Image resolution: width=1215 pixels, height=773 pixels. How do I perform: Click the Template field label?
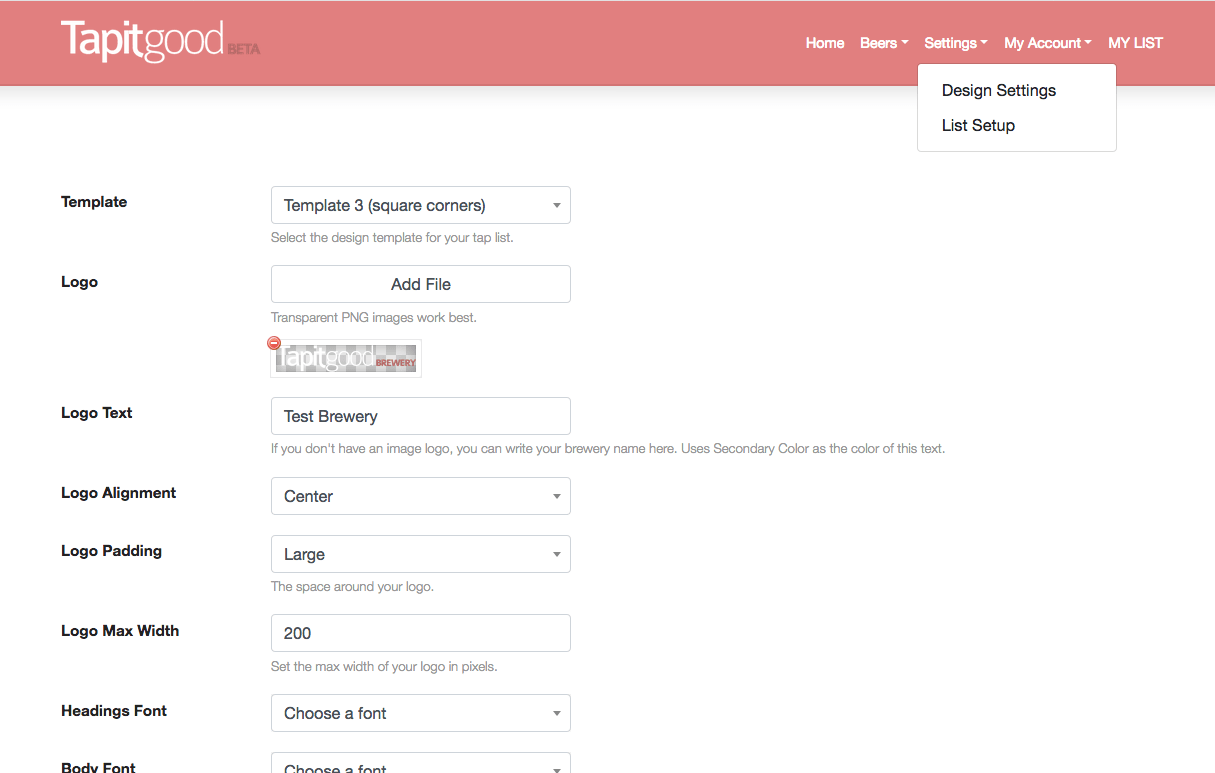coord(94,202)
